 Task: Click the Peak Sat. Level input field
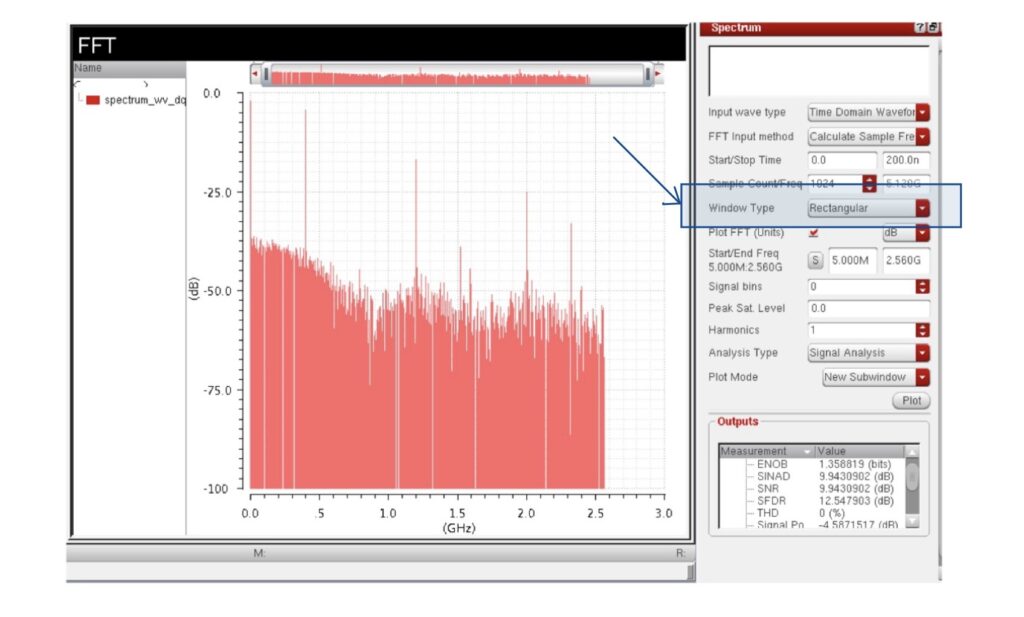coord(868,309)
